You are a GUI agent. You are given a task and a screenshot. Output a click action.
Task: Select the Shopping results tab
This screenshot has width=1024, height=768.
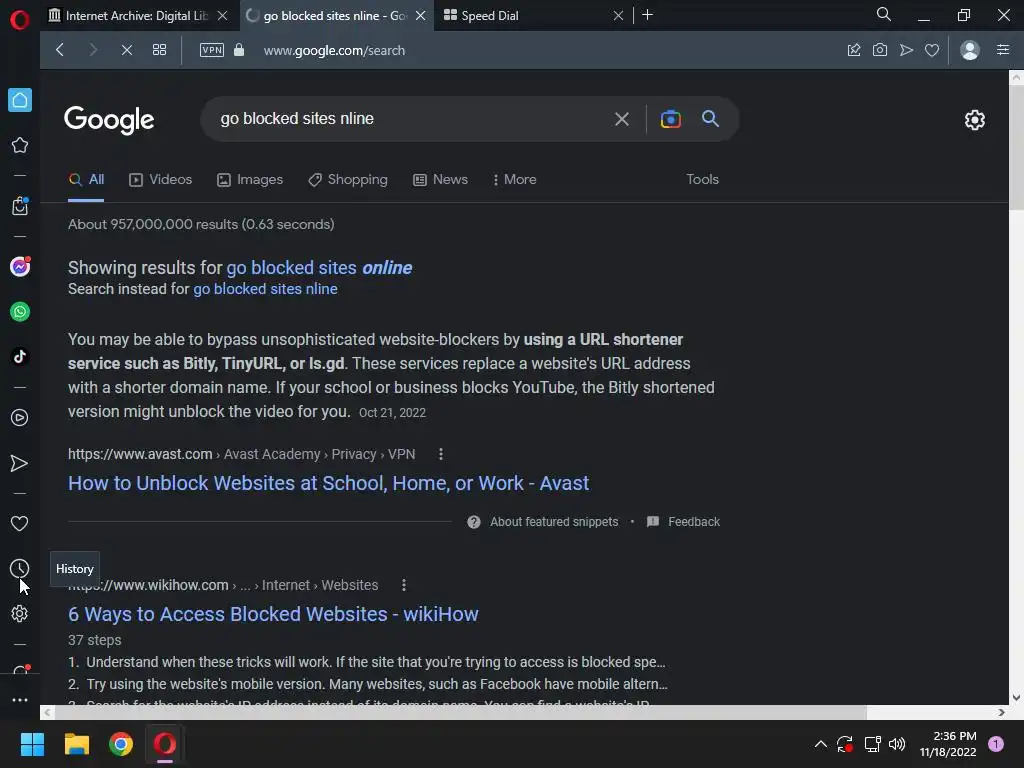click(x=347, y=180)
